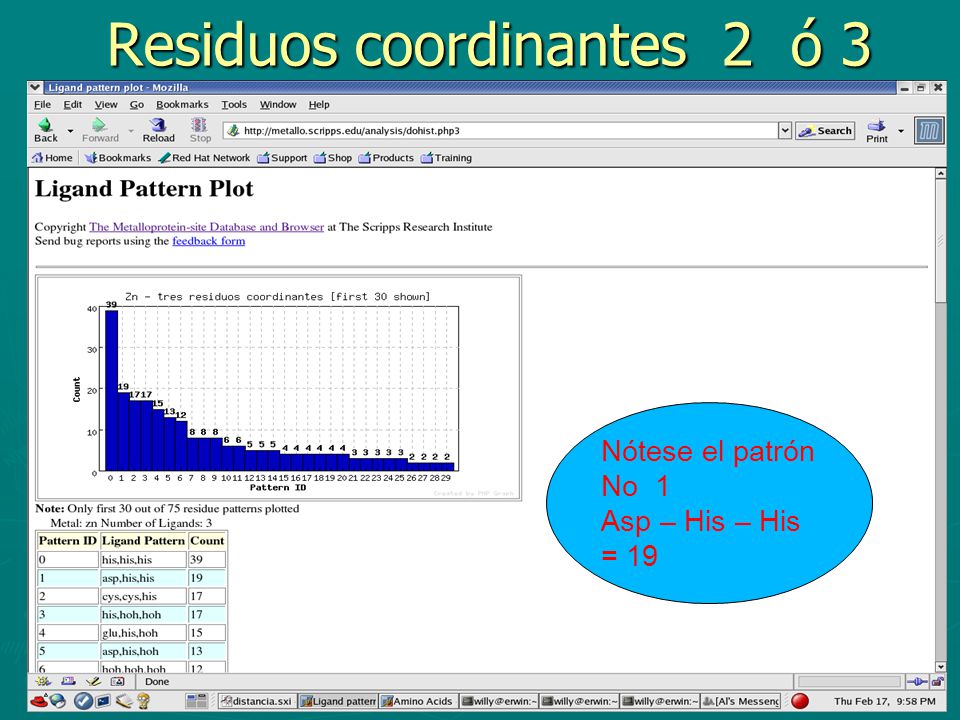Open the Bookmarks menu
Screen dimensions: 960x720
182,105
